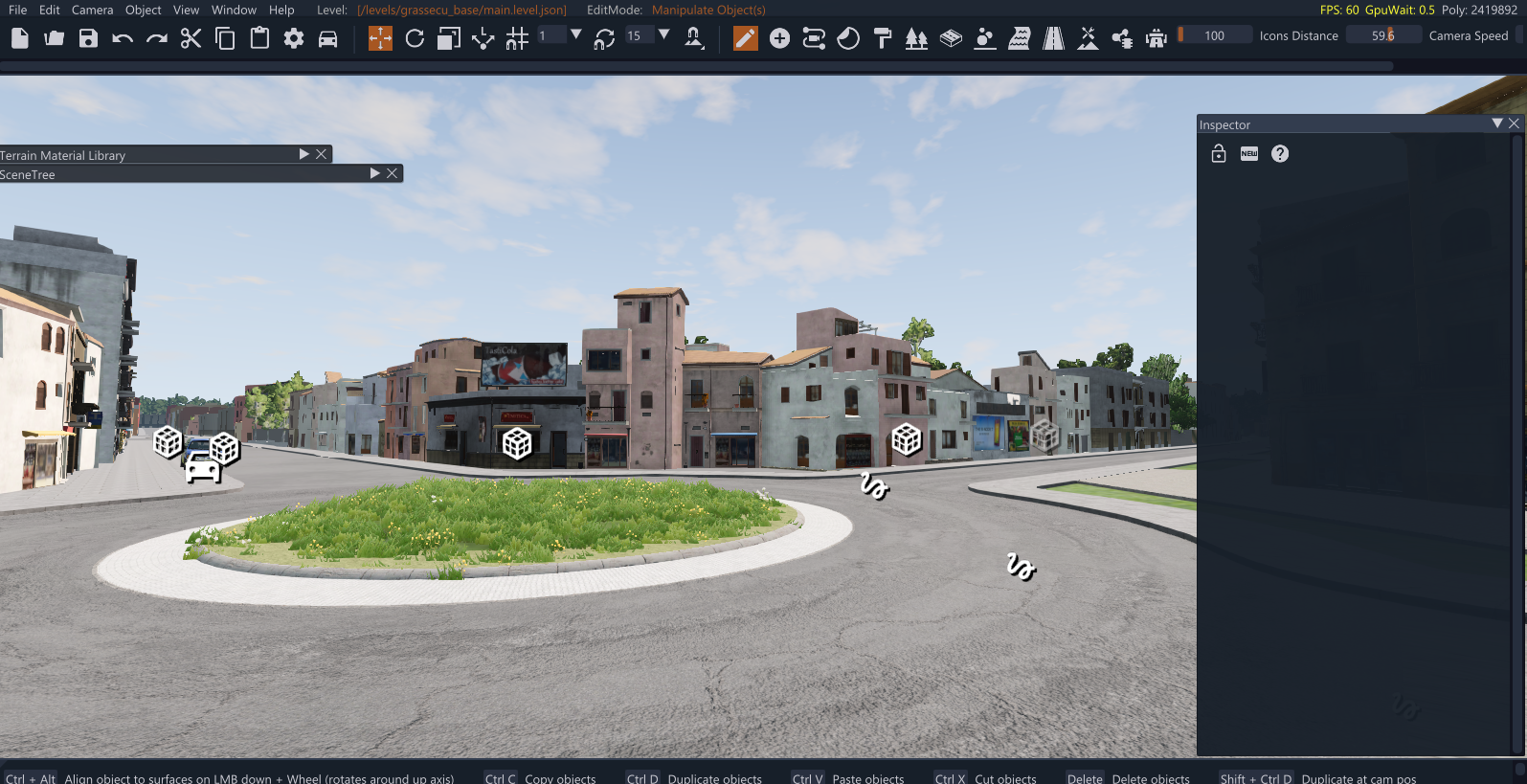Open editor preferences via the gear icon
1527x784 pixels.
(x=294, y=38)
